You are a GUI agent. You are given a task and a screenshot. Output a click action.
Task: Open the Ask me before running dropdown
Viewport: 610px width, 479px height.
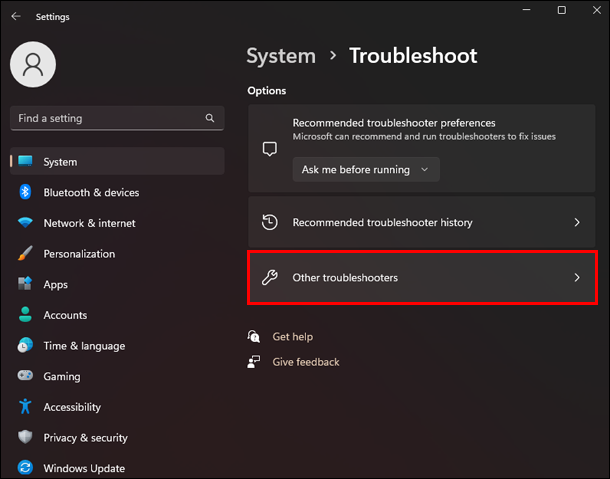click(365, 170)
